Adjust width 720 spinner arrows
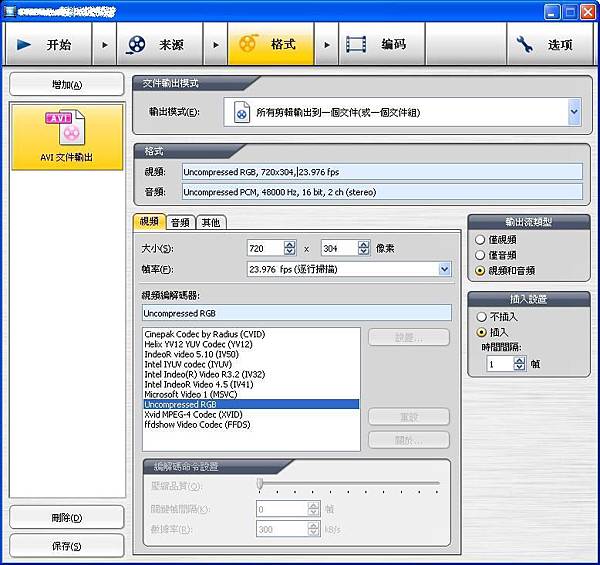This screenshot has height=565, width=600. (290, 248)
